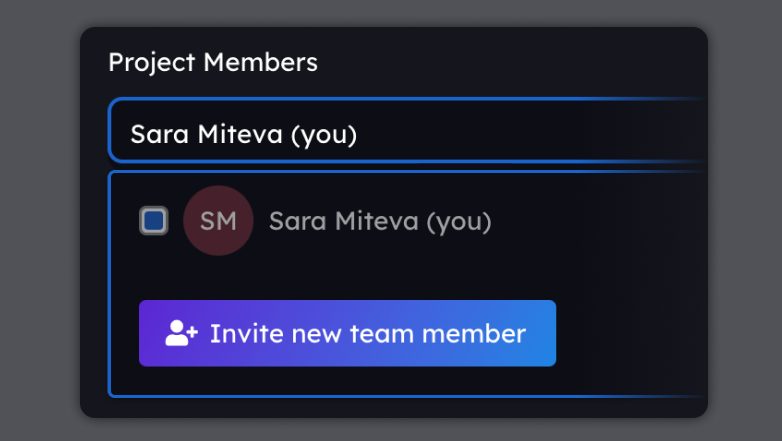Toggle Sara Miteva's member selection checkbox

pyautogui.click(x=154, y=221)
